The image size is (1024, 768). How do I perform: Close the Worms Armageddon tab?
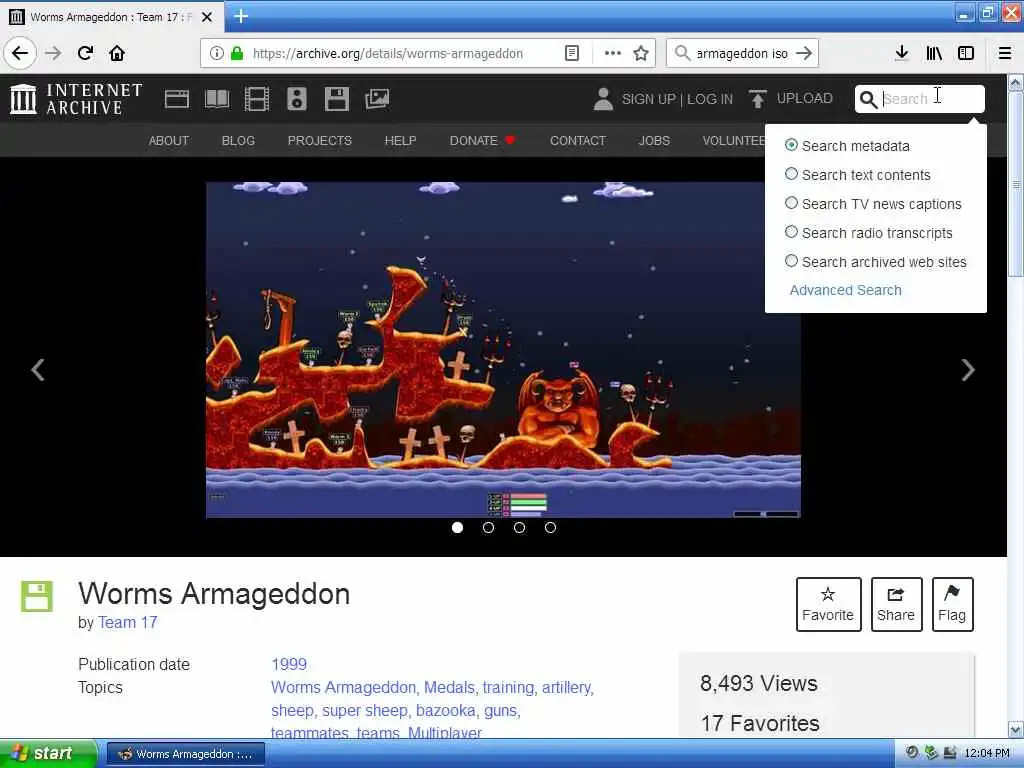pos(207,17)
